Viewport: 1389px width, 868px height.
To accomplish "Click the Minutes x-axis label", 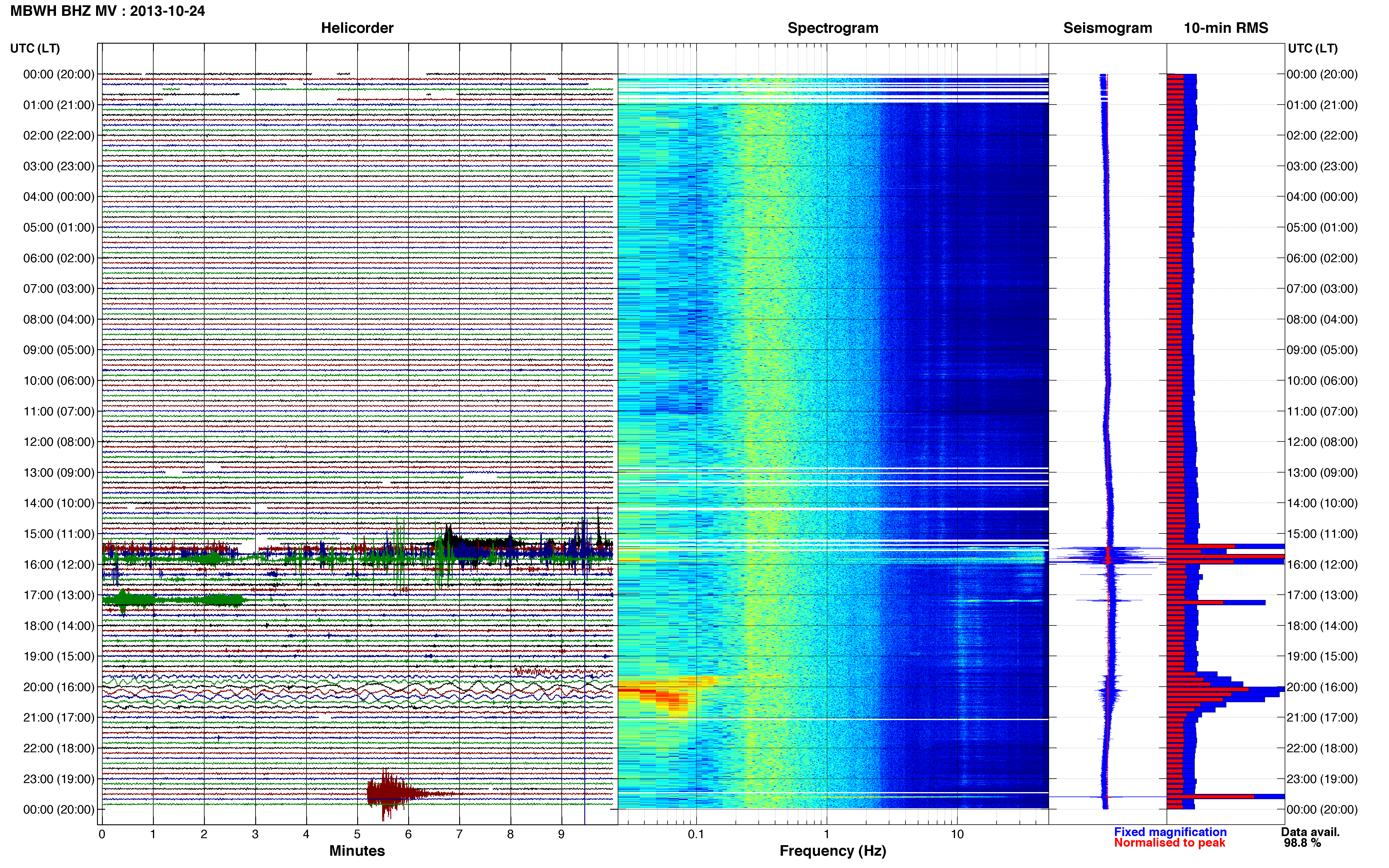I will 357,851.
